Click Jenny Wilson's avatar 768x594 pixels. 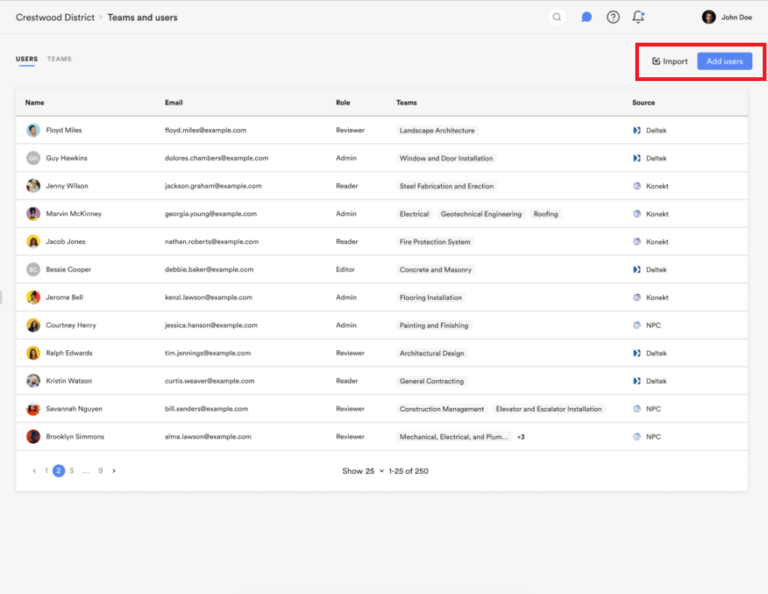[x=33, y=186]
